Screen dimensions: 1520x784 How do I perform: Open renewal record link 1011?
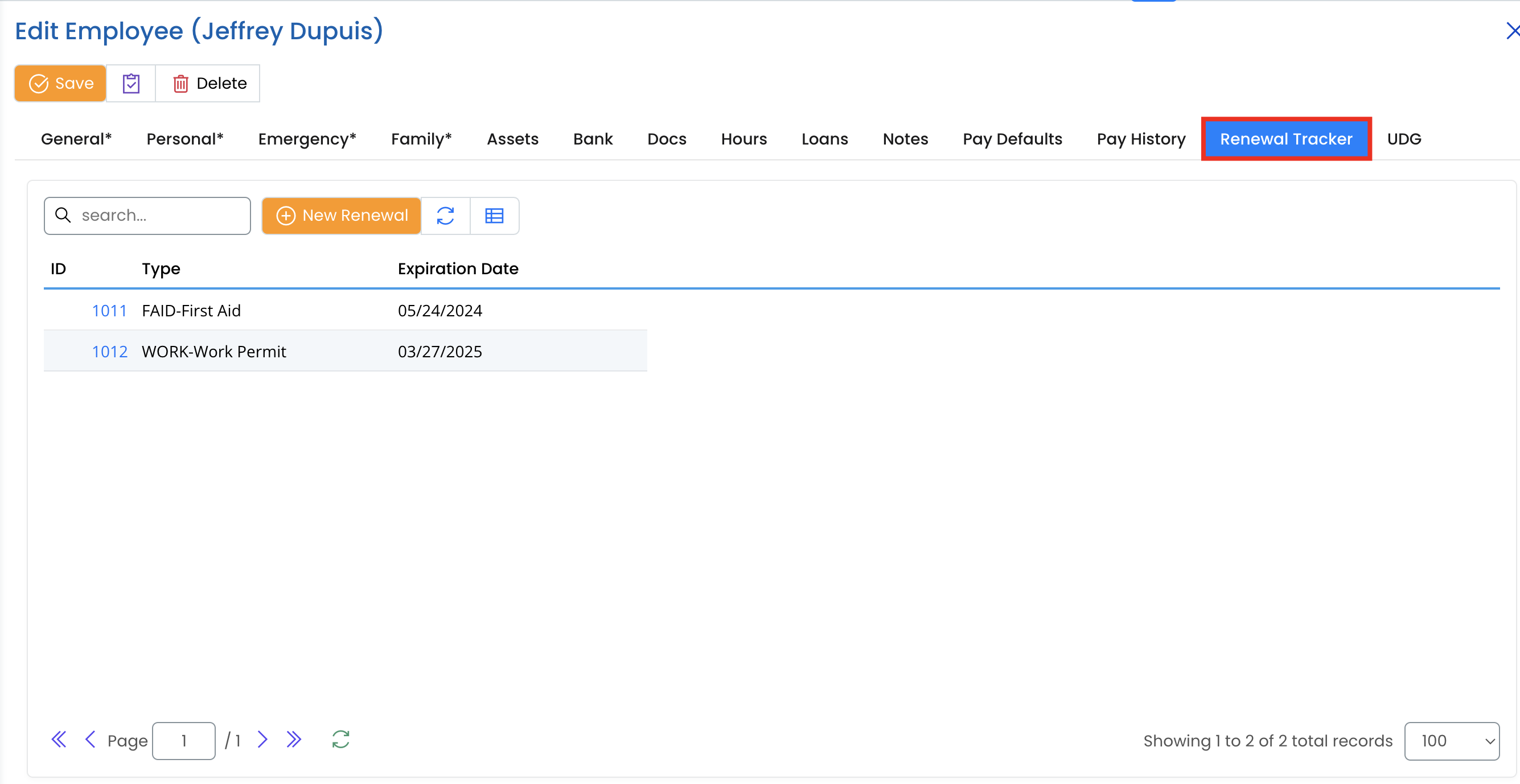[x=110, y=310]
